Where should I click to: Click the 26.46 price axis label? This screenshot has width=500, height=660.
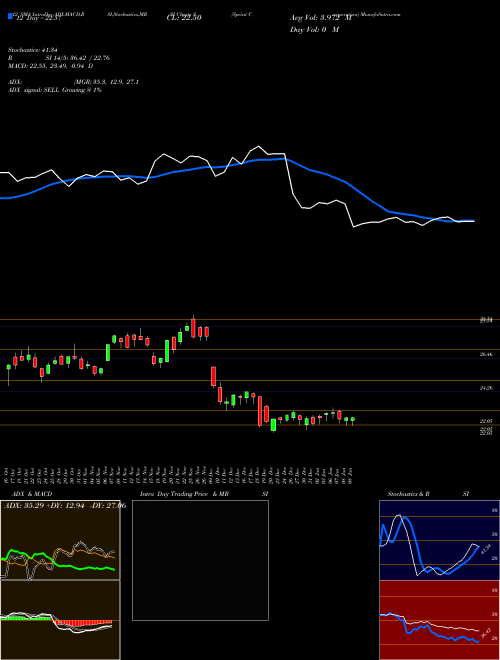(x=486, y=355)
